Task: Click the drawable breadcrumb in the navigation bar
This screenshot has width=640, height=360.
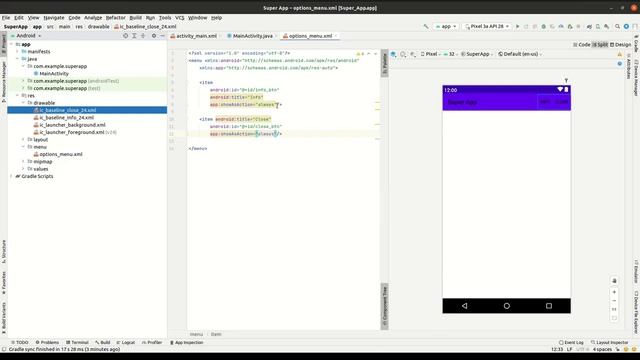Action: click(98, 27)
